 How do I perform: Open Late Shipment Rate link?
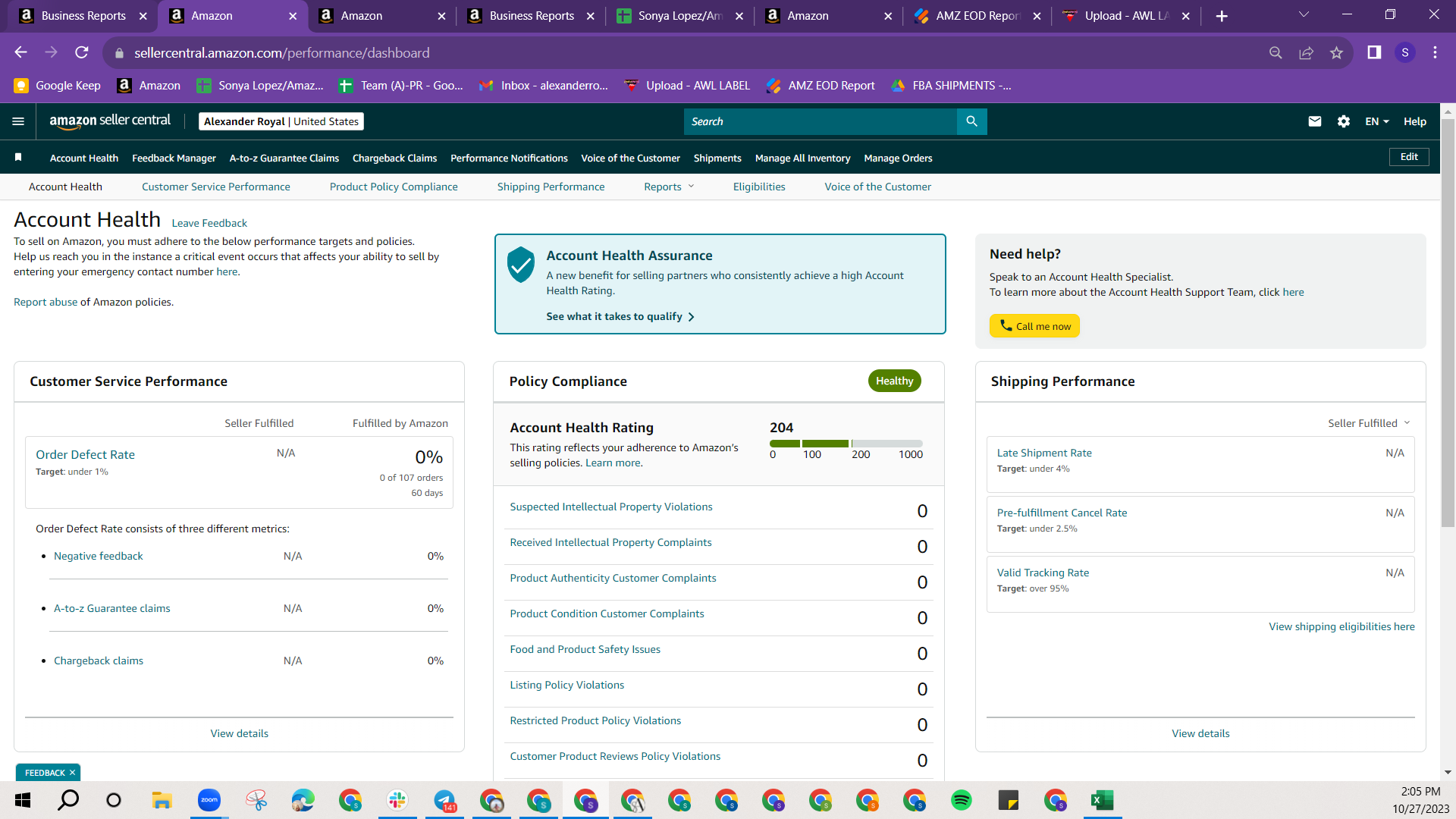tap(1044, 453)
